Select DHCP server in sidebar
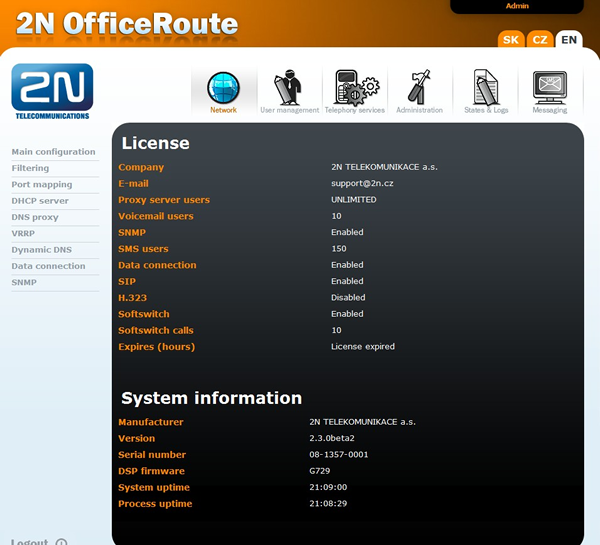 tap(40, 201)
